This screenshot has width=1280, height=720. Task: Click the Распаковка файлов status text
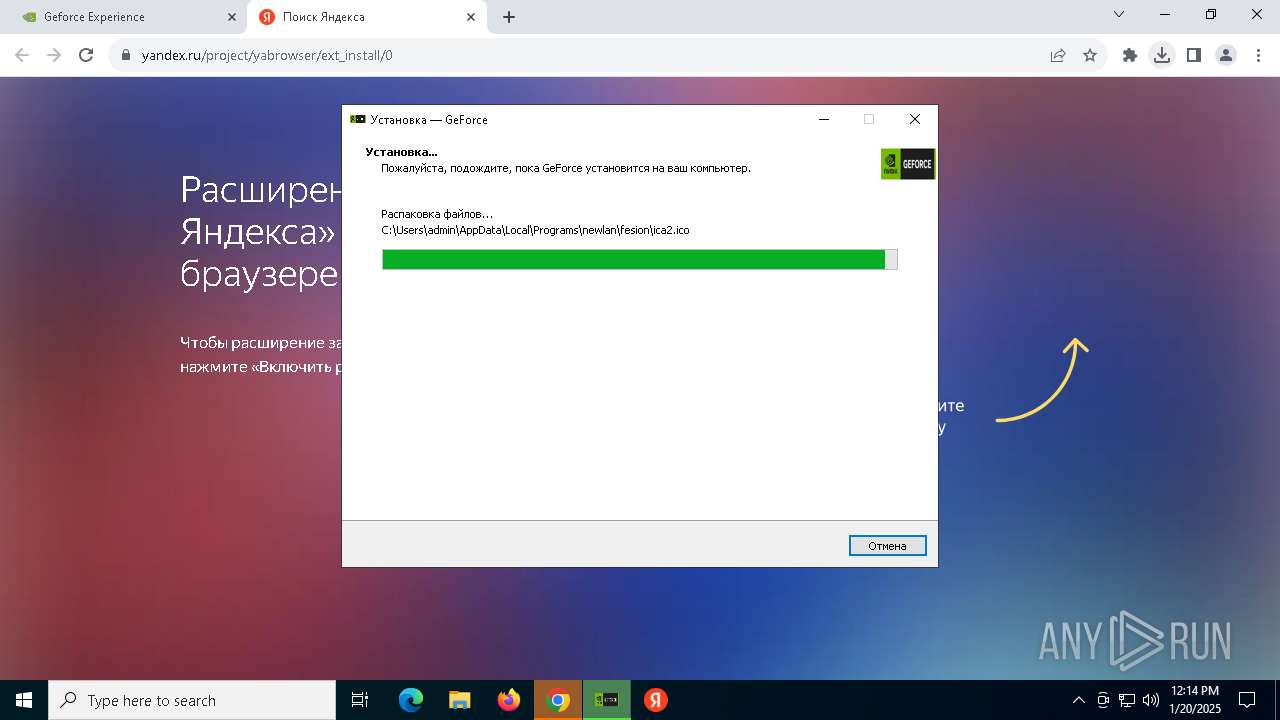tap(437, 214)
